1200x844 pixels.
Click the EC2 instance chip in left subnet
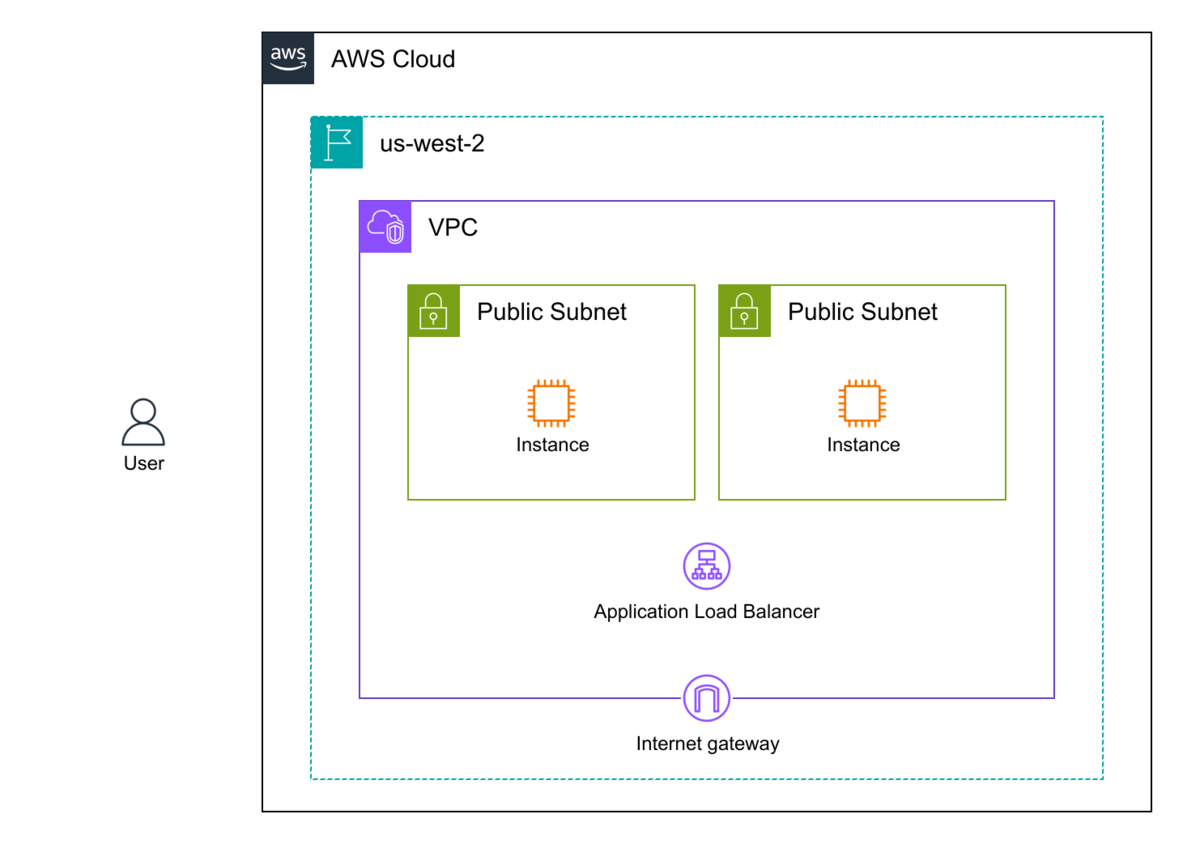click(x=552, y=403)
